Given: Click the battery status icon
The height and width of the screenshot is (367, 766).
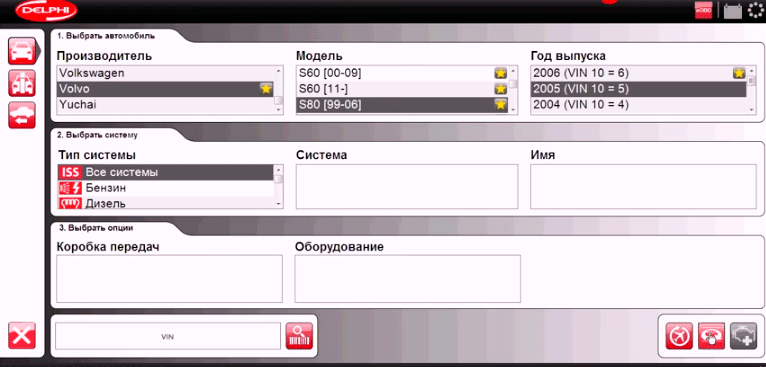Looking at the screenshot, I should [x=733, y=11].
